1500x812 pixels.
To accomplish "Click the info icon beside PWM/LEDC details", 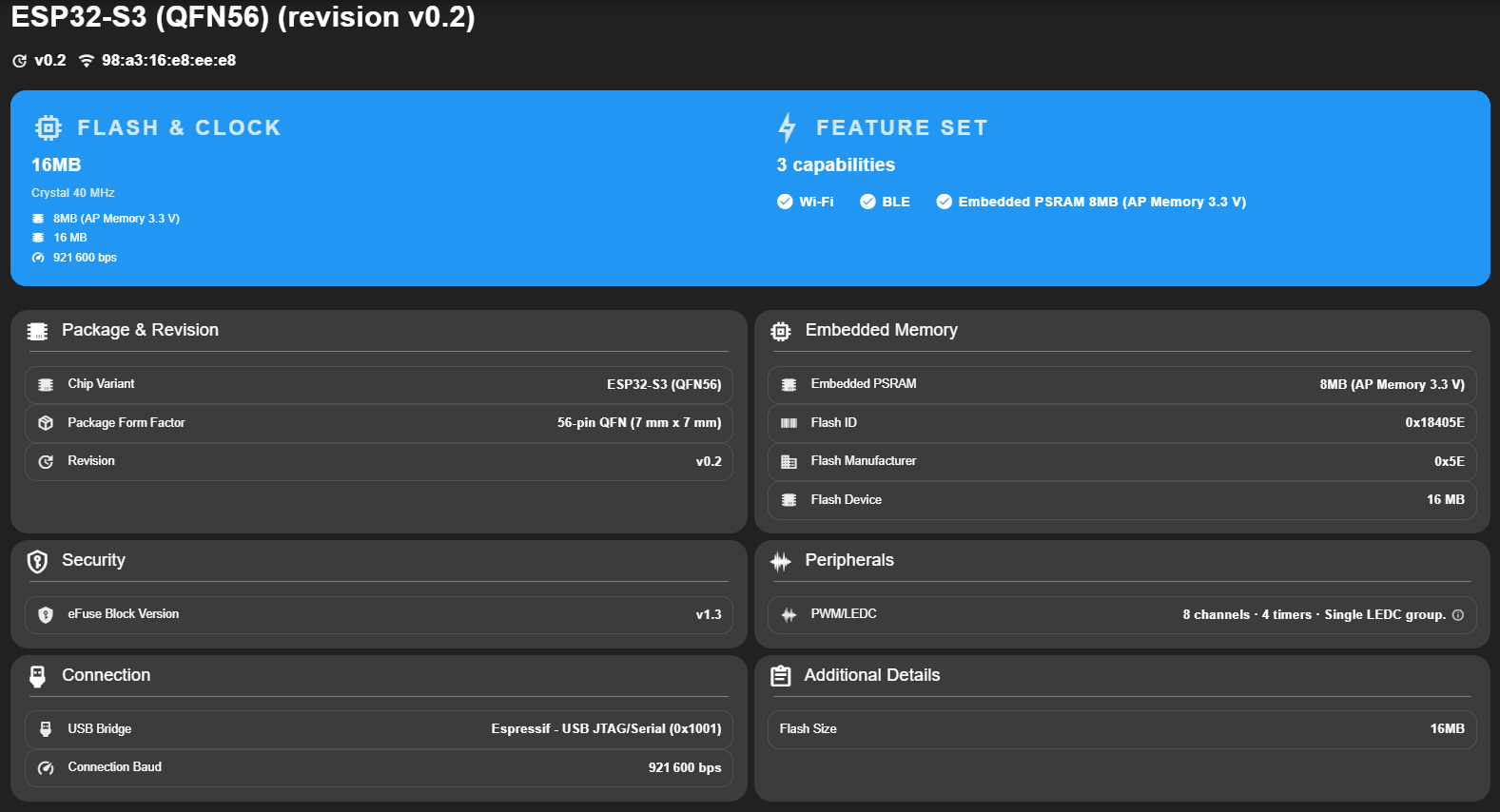I will [1457, 615].
